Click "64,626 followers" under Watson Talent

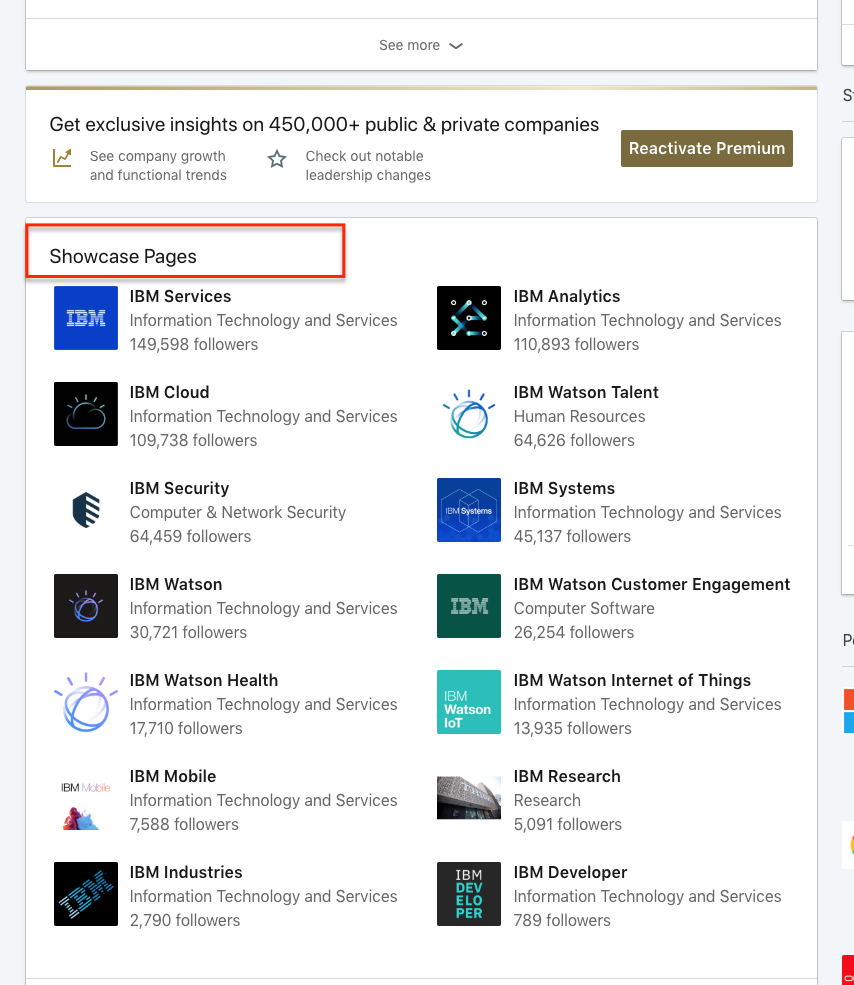click(574, 441)
